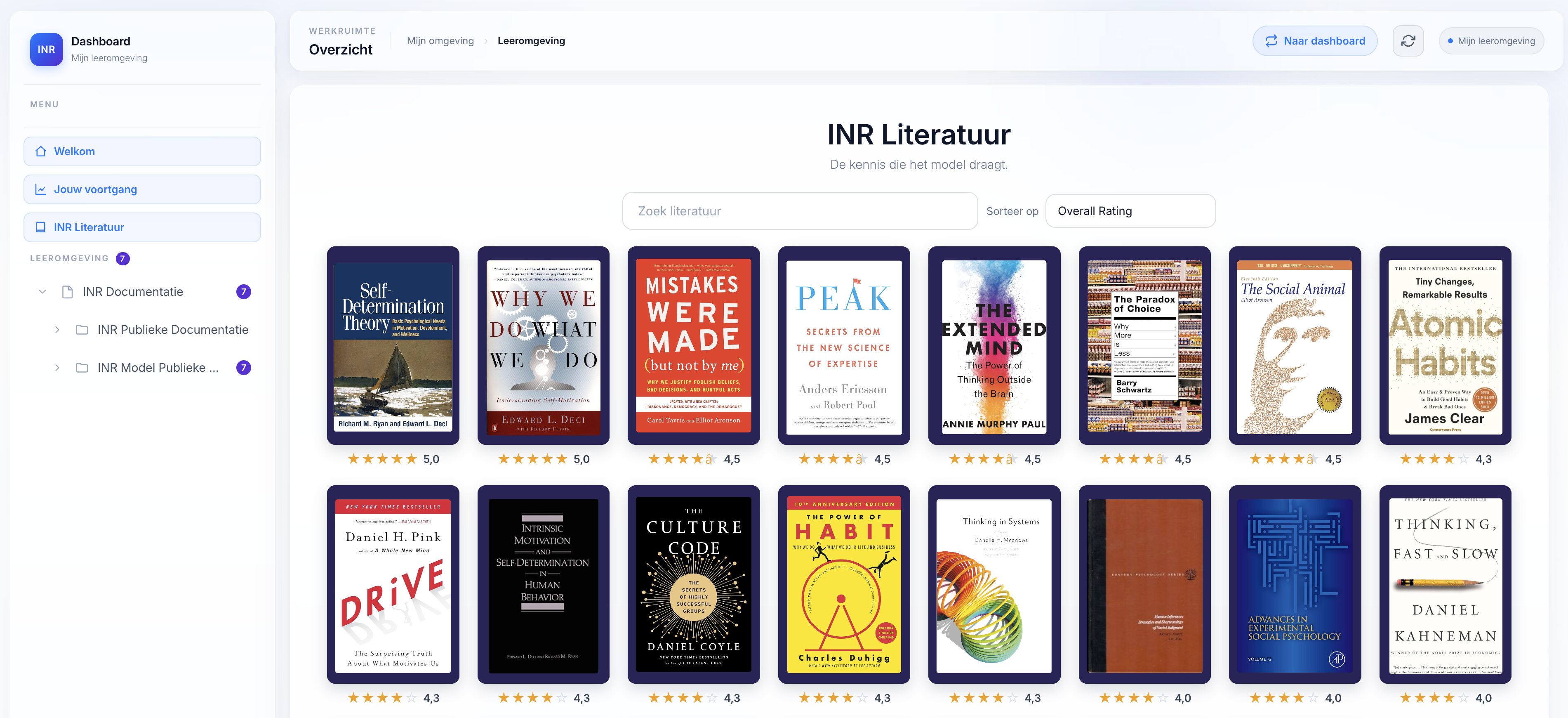Screen dimensions: 1568x718
Task: Click the chart icon beside Jouw voortgang
Action: [41, 189]
